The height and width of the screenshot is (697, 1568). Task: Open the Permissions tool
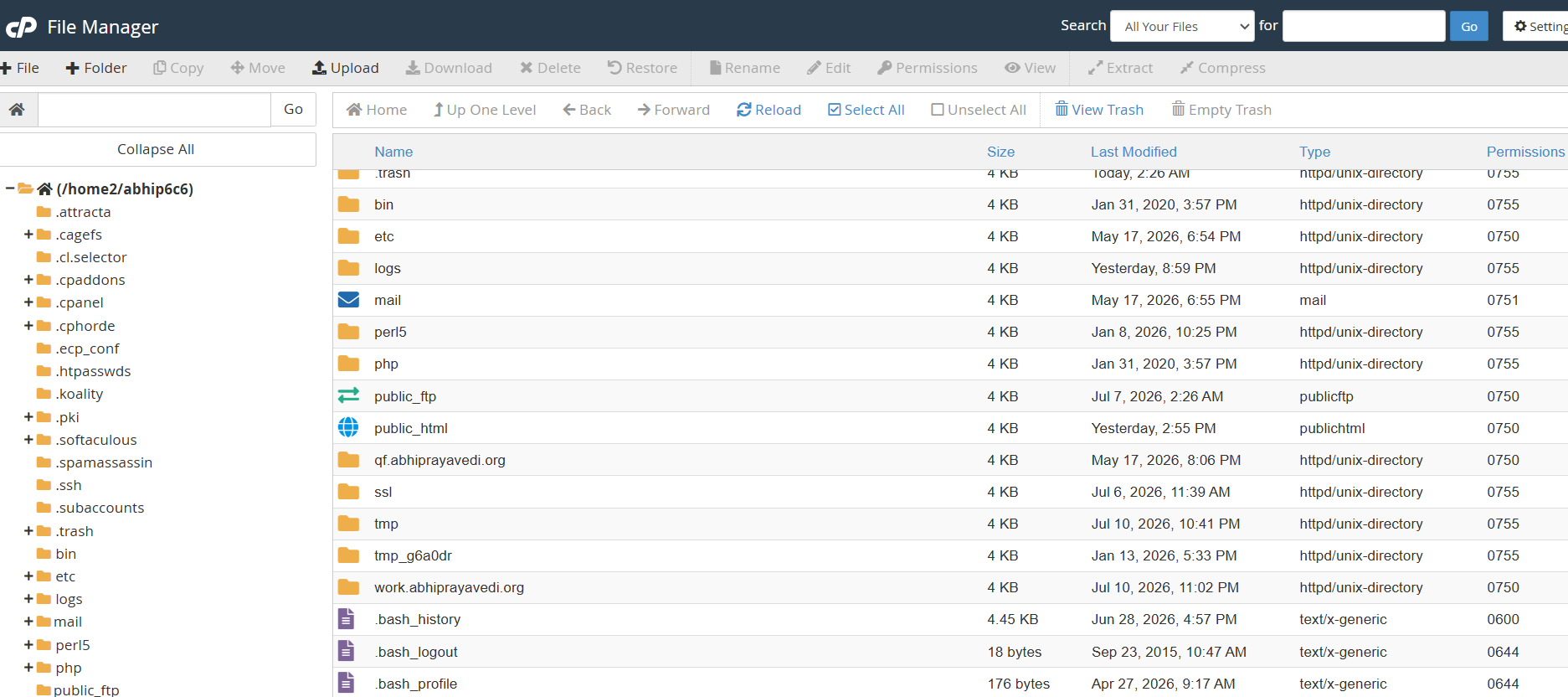tap(928, 68)
